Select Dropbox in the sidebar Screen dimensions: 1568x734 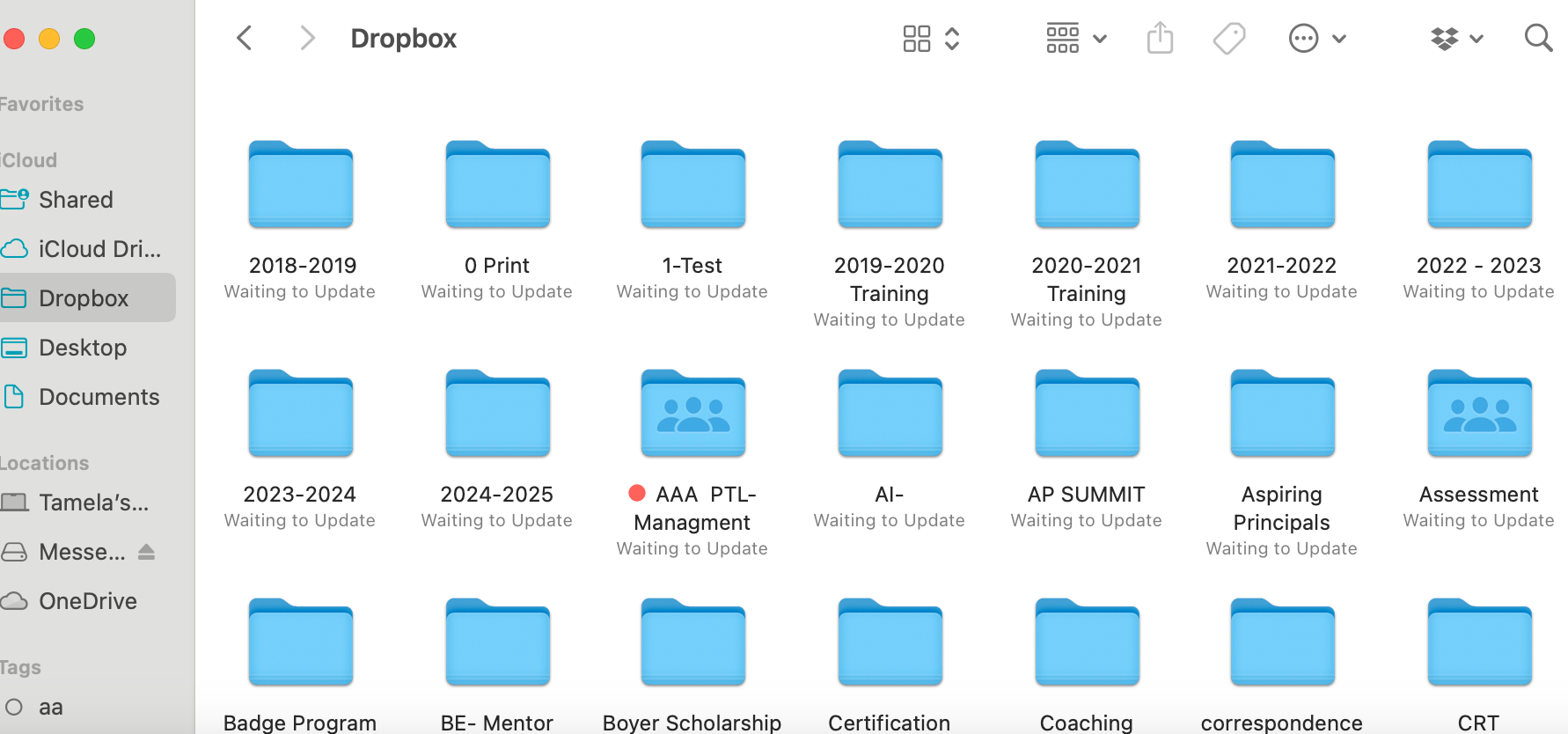point(88,298)
